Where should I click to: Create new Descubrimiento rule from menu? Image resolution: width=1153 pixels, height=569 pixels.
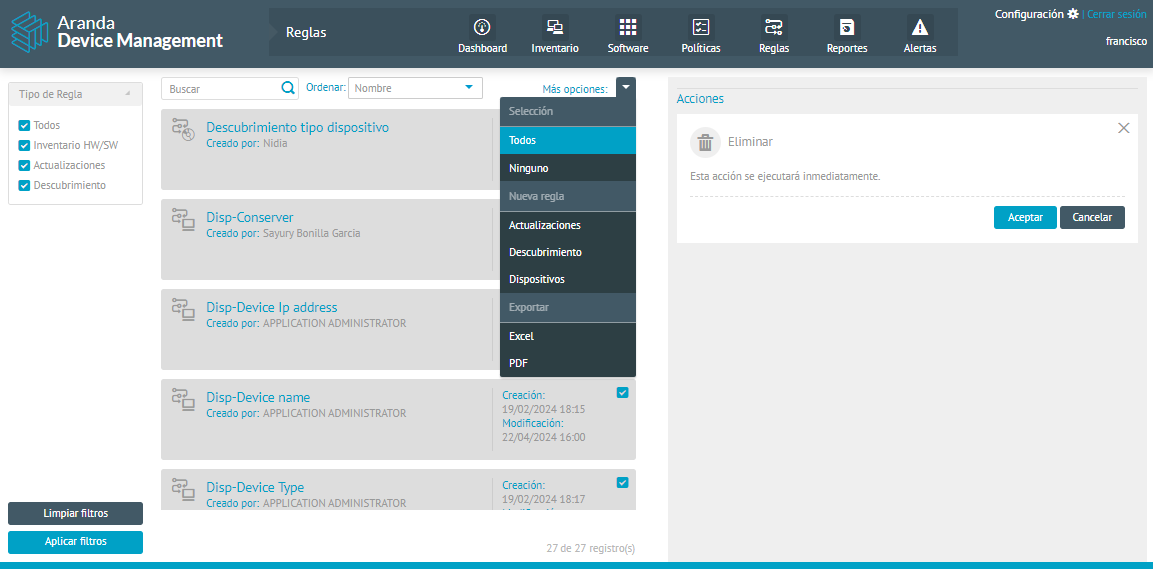(x=568, y=252)
